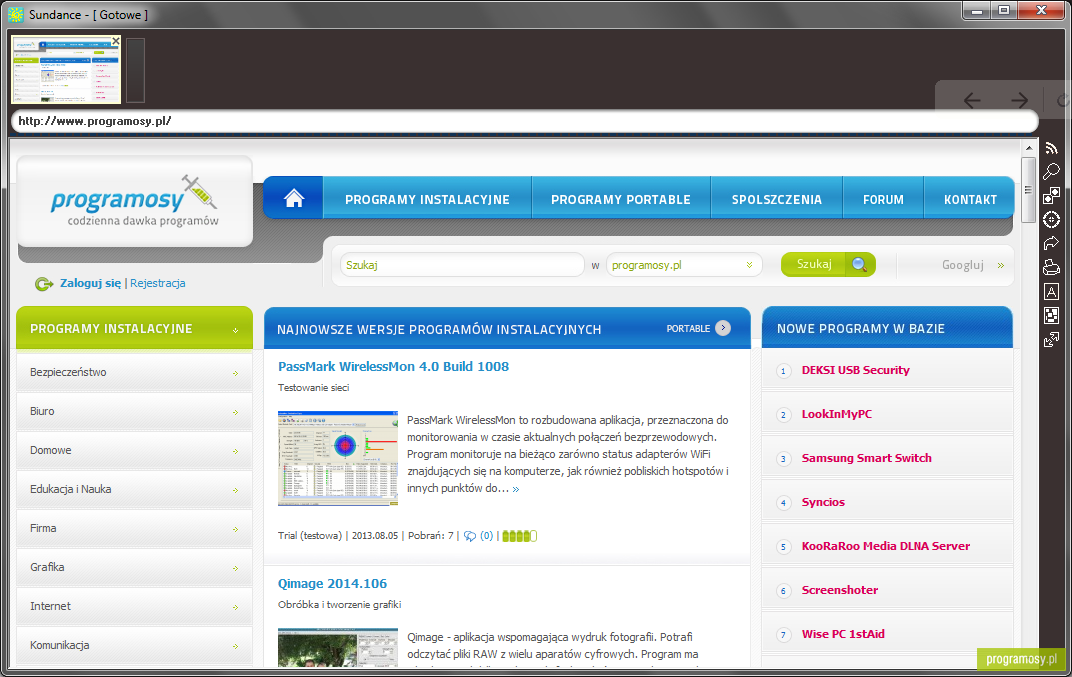Expand Komunikacja category
This screenshot has width=1072, height=677.
point(135,646)
